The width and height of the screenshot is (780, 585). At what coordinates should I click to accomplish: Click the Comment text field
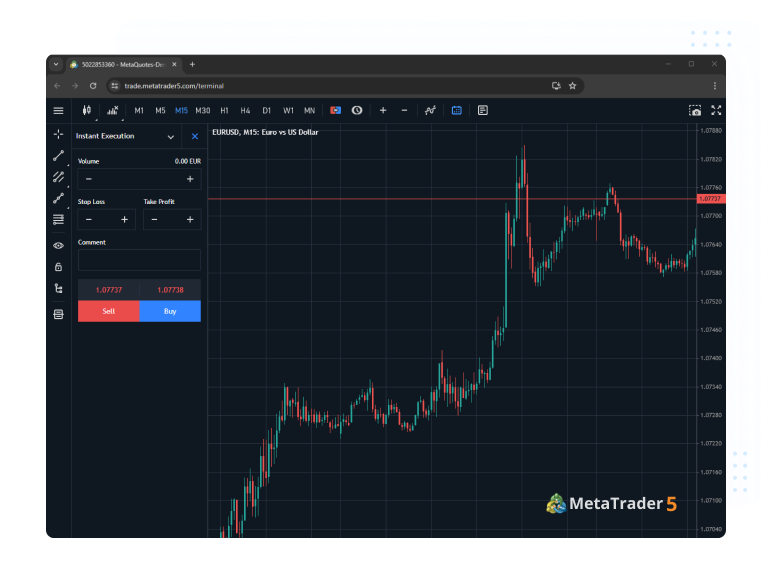[x=139, y=260]
